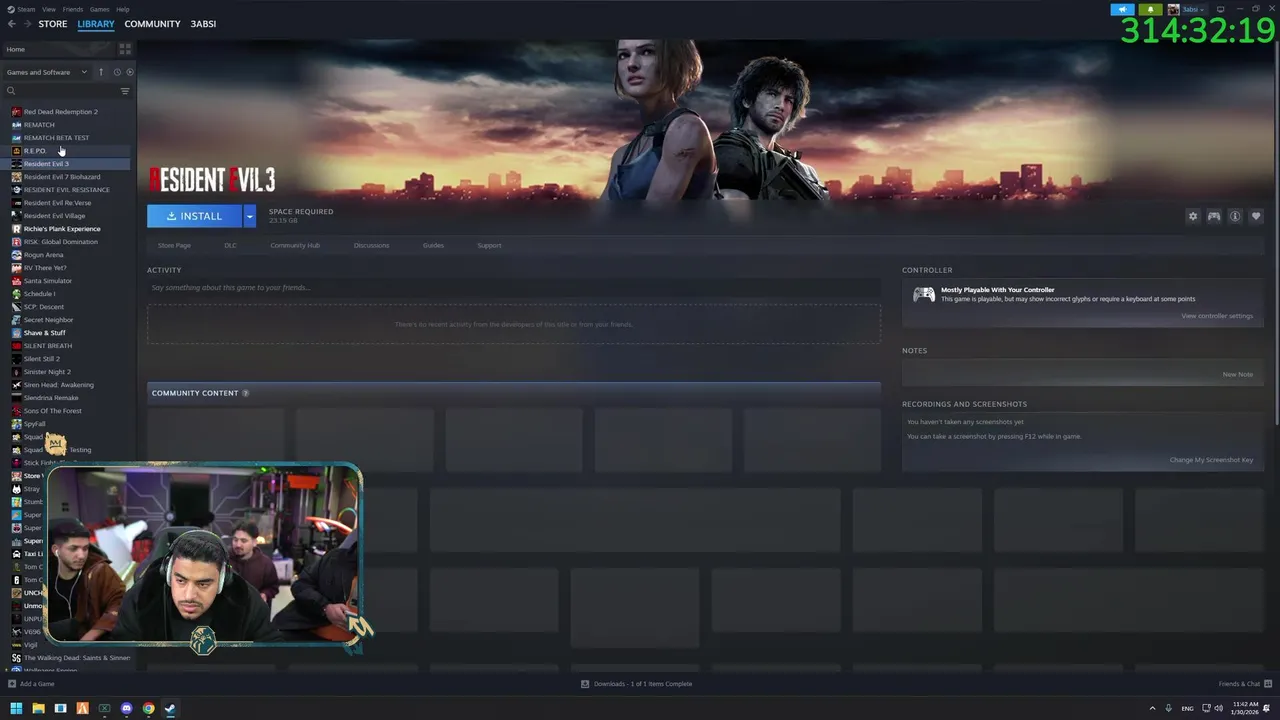Open the Windows Start menu
Viewport: 1280px width, 720px height.
coord(16,709)
